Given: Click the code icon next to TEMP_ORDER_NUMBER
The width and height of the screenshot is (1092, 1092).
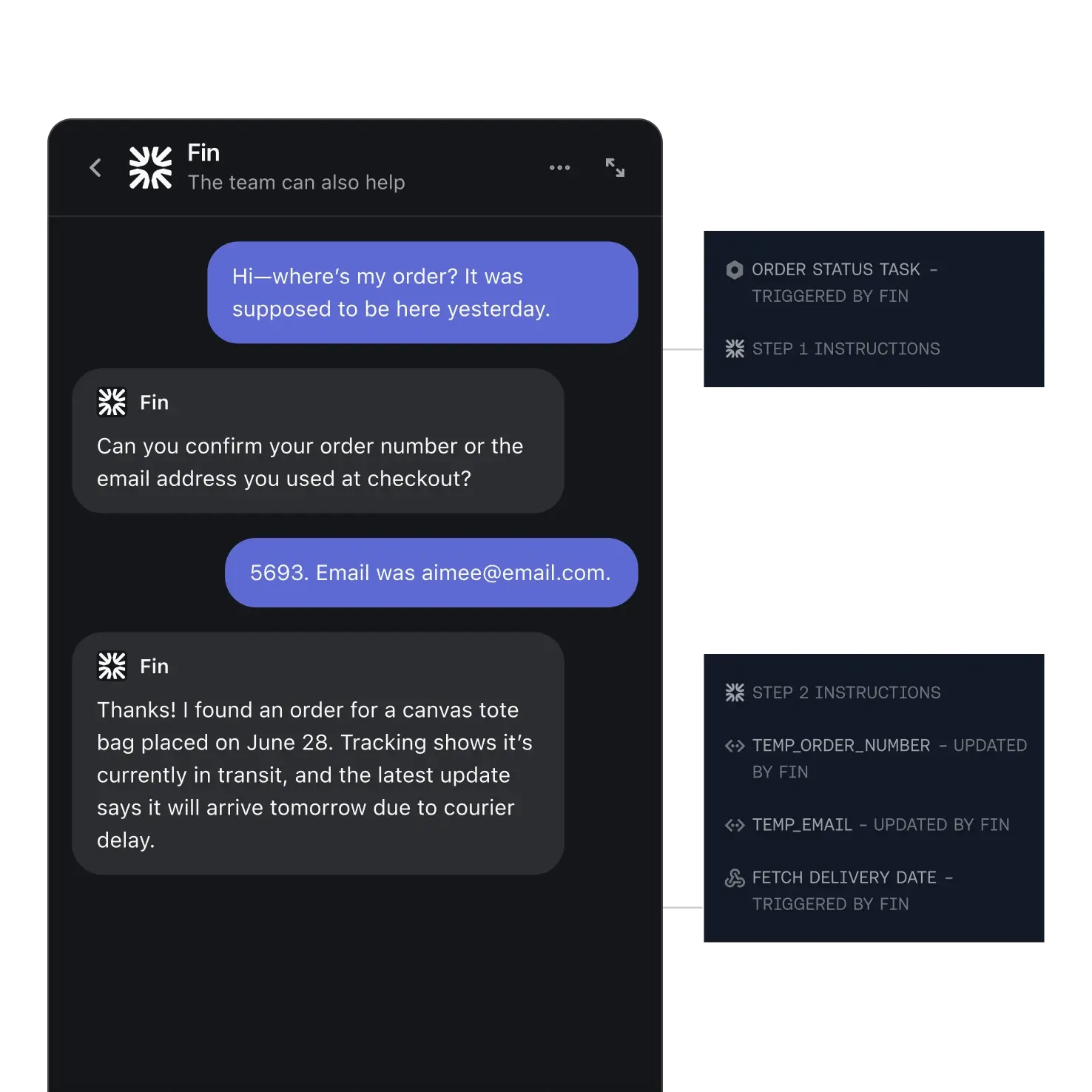Looking at the screenshot, I should (x=735, y=746).
